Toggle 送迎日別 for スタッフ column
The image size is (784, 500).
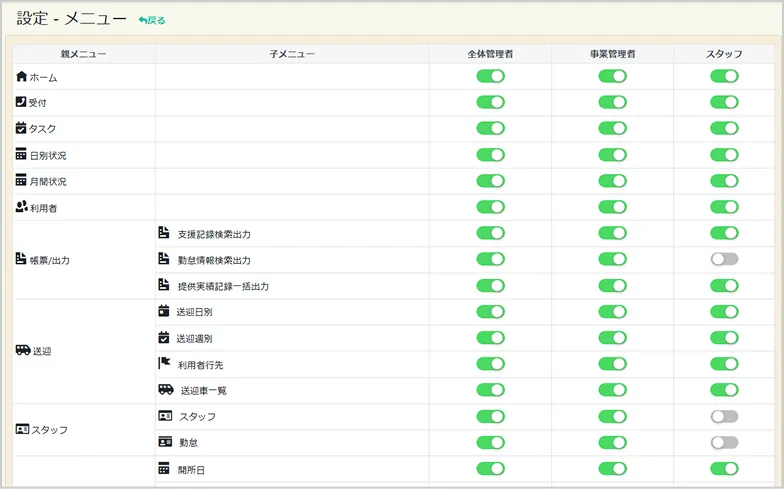[724, 312]
